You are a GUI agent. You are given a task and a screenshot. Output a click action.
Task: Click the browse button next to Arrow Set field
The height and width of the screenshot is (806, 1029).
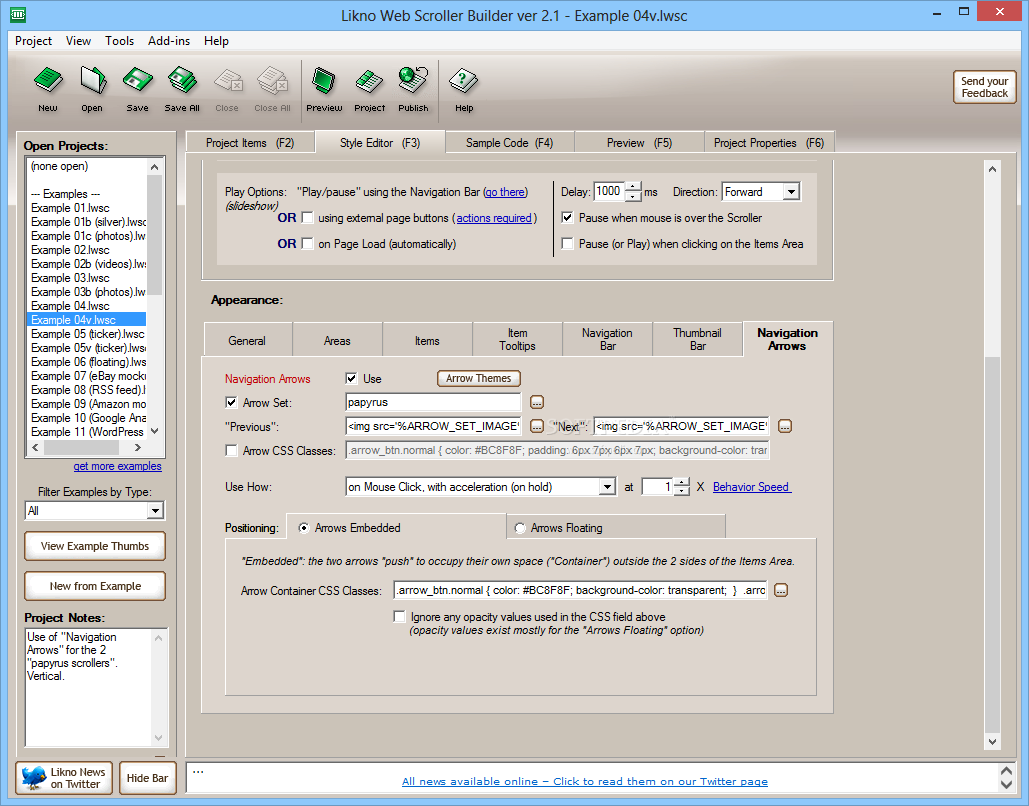click(x=537, y=402)
